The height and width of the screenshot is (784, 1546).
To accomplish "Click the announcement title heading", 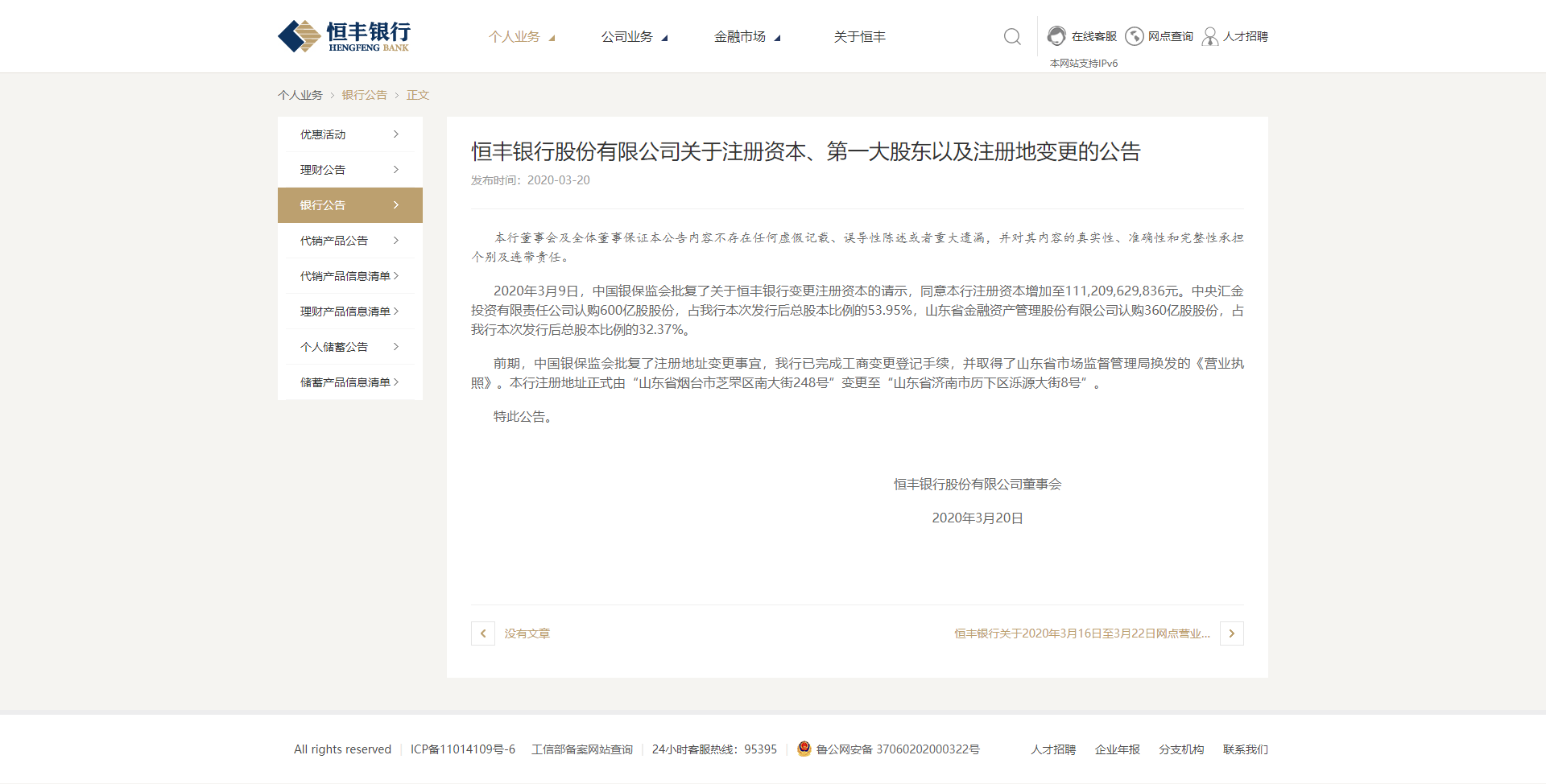I will (806, 151).
